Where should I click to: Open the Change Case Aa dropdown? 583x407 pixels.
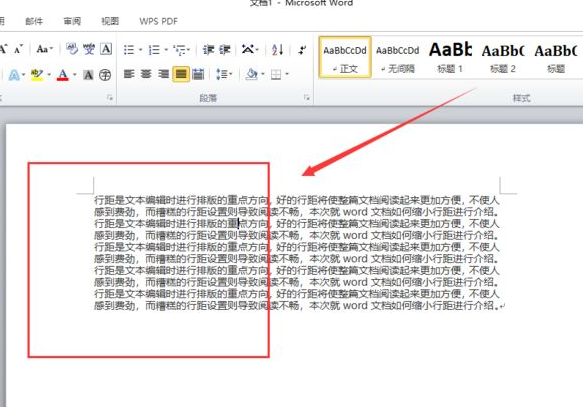(45, 49)
